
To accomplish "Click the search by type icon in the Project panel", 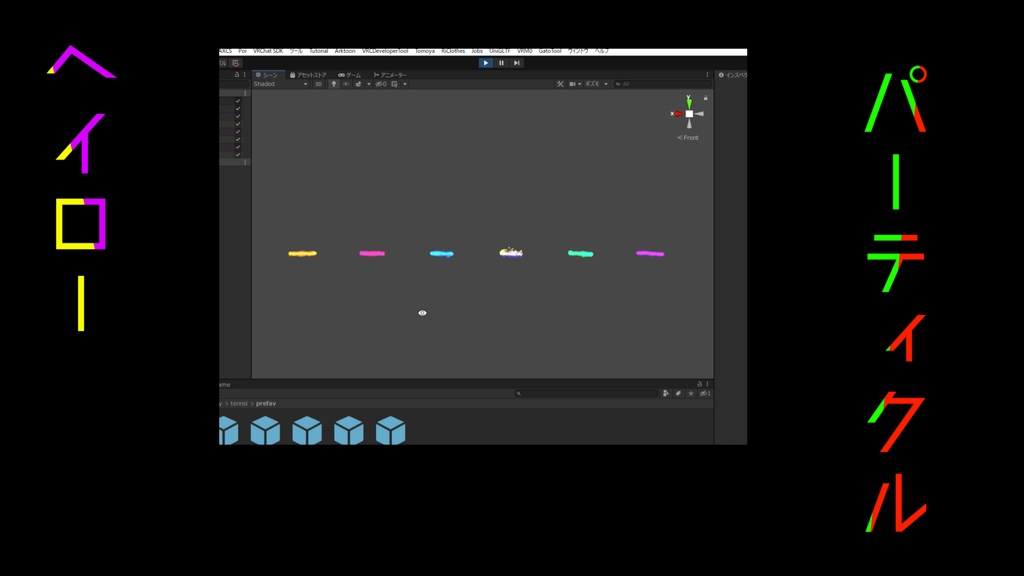I will point(665,393).
